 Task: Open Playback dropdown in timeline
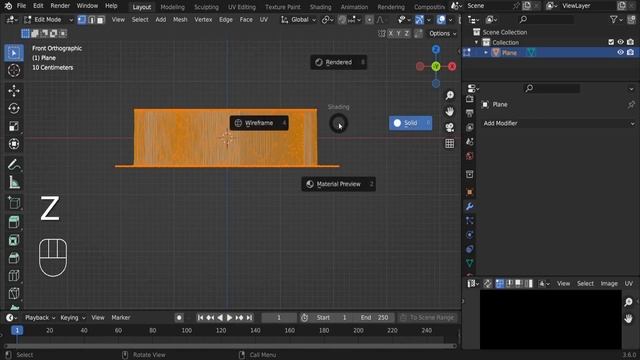pyautogui.click(x=40, y=318)
